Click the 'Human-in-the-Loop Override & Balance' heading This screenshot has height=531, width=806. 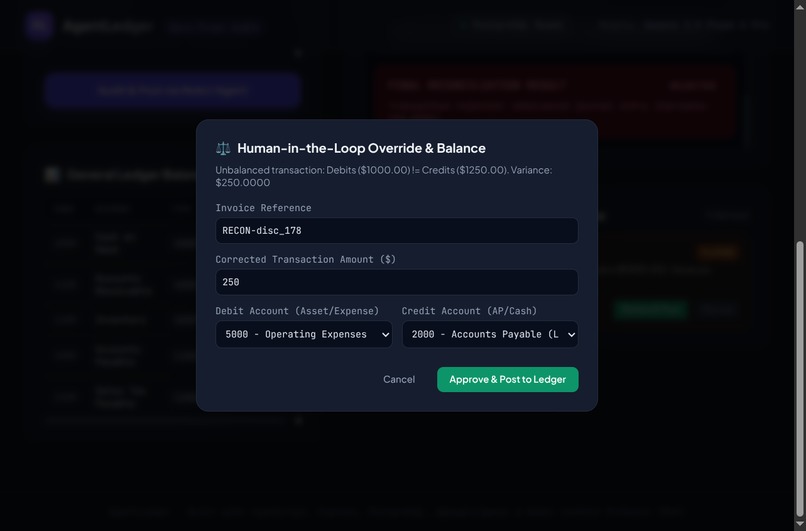pyautogui.click(x=361, y=148)
